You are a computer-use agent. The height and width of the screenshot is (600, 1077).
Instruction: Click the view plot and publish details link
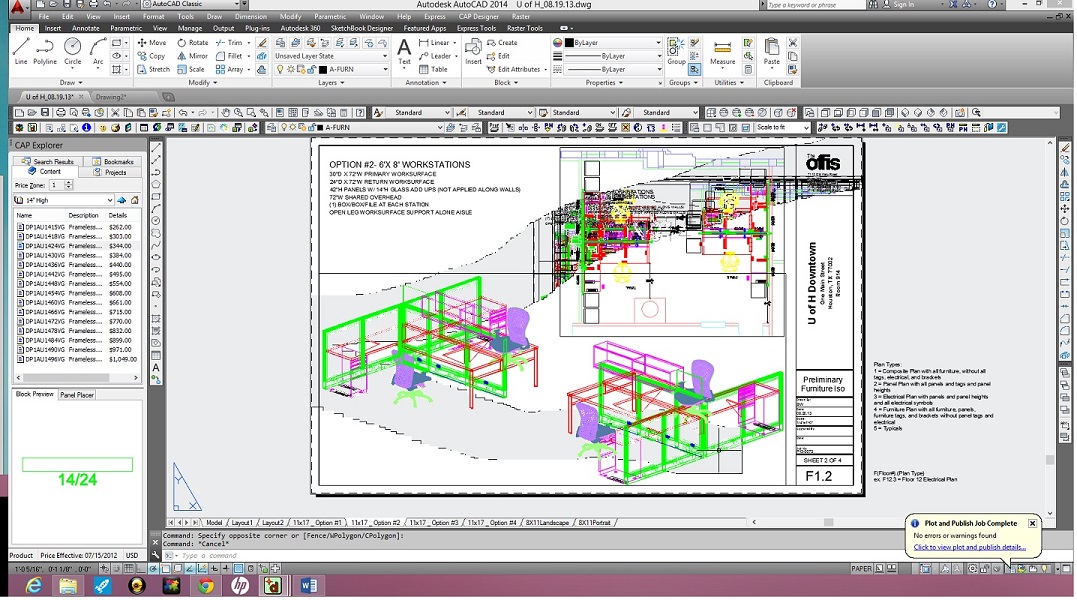coord(969,547)
